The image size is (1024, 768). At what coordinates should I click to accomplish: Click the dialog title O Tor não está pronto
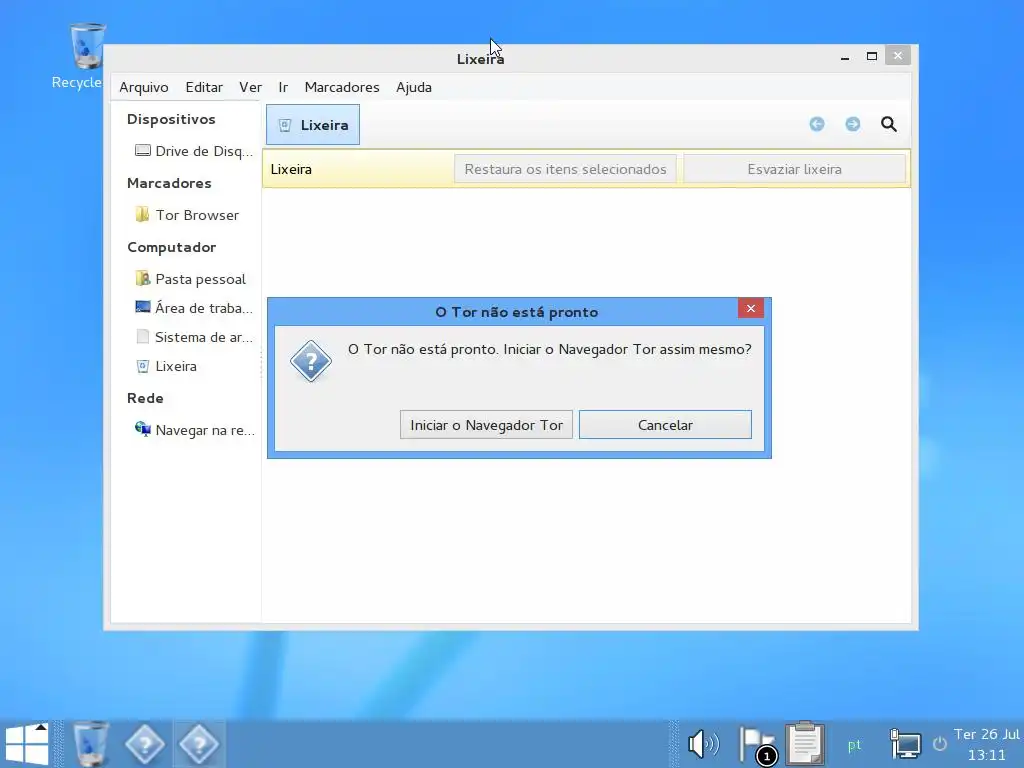click(517, 312)
